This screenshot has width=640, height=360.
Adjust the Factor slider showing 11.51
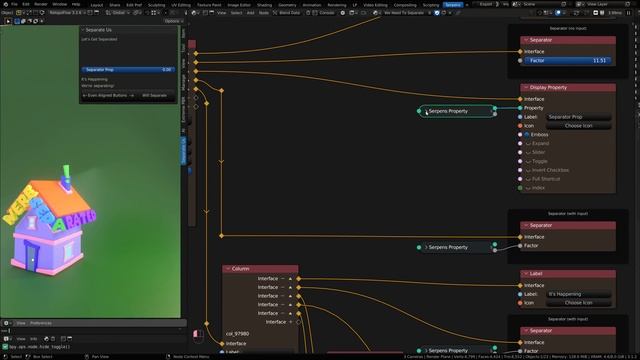tap(568, 60)
